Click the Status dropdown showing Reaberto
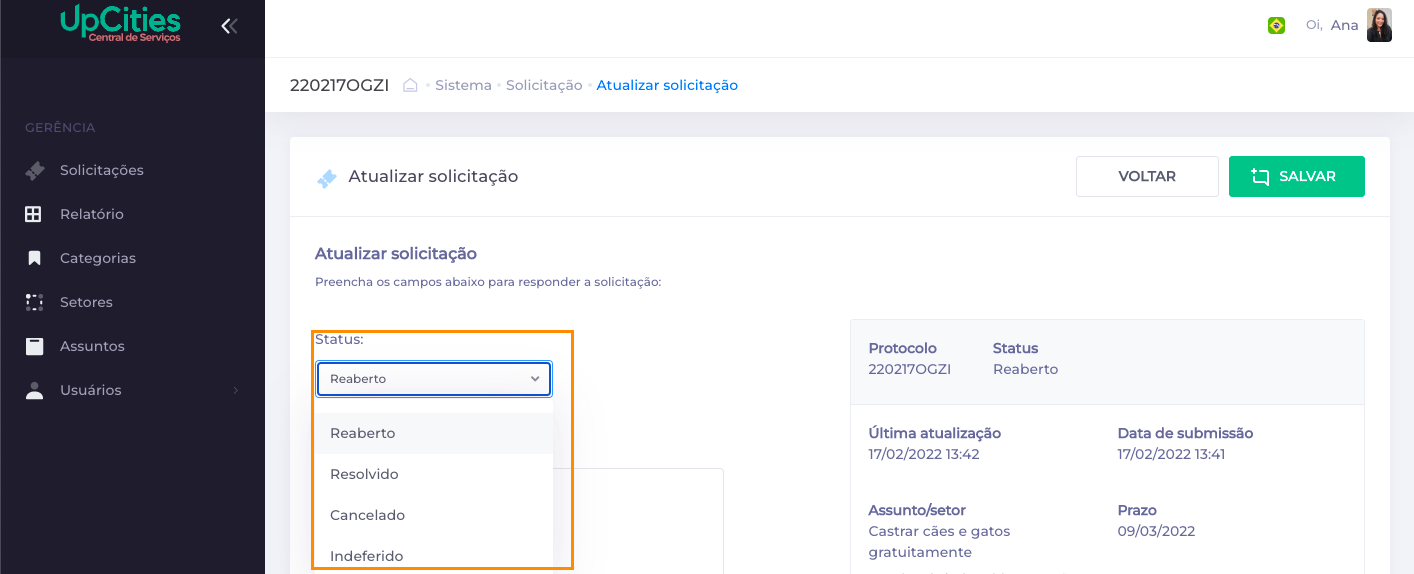 pyautogui.click(x=434, y=379)
